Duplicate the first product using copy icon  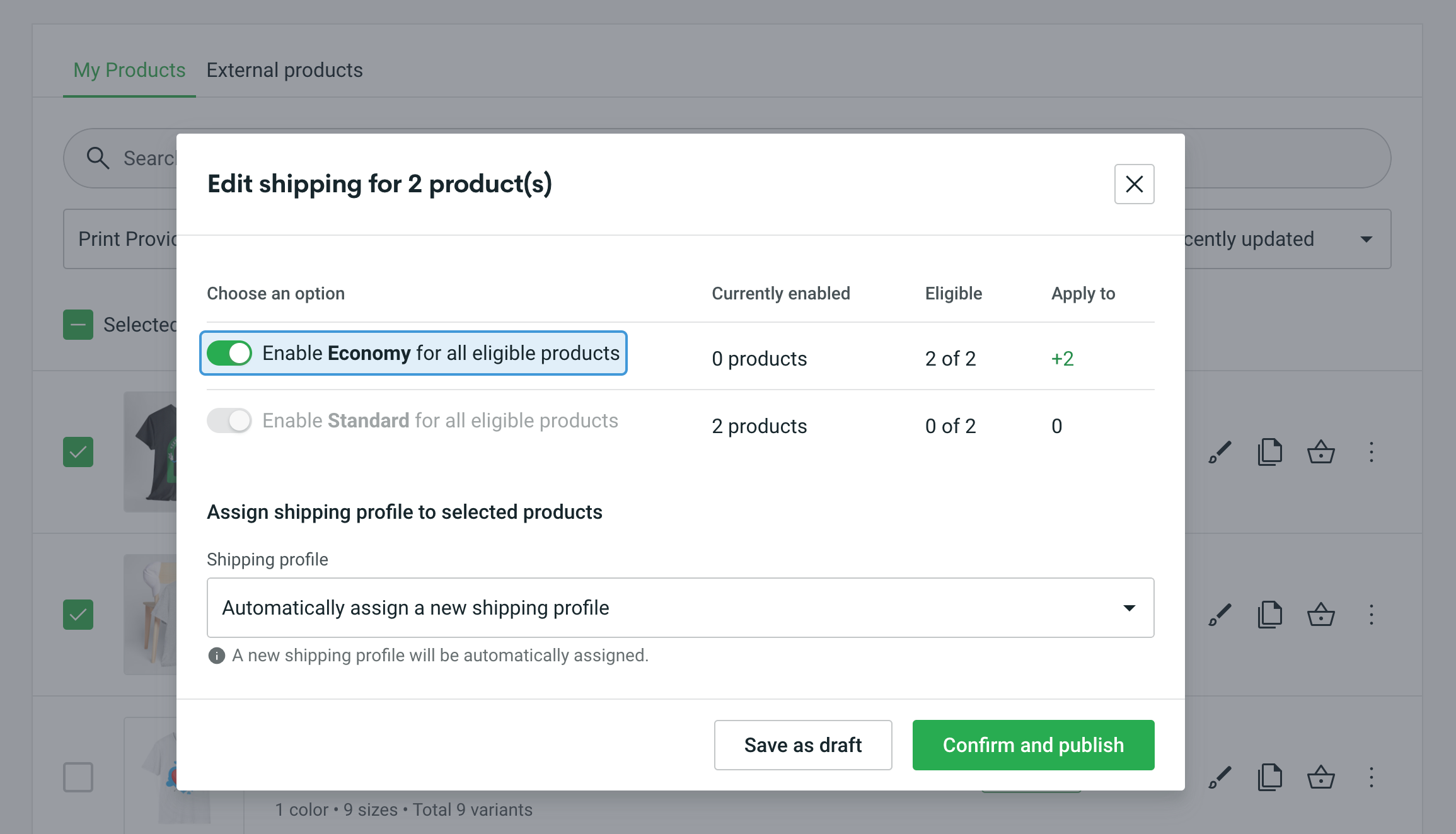[x=1270, y=451]
